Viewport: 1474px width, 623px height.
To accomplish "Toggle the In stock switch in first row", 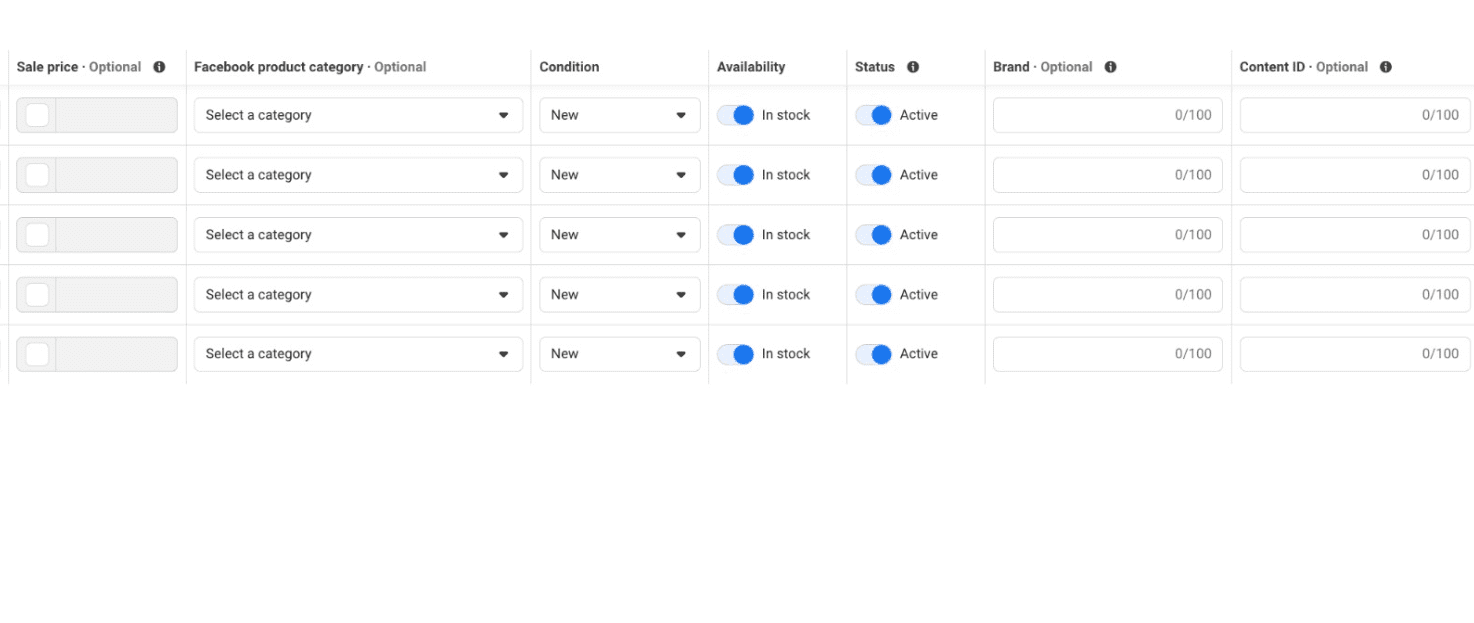I will click(x=735, y=115).
